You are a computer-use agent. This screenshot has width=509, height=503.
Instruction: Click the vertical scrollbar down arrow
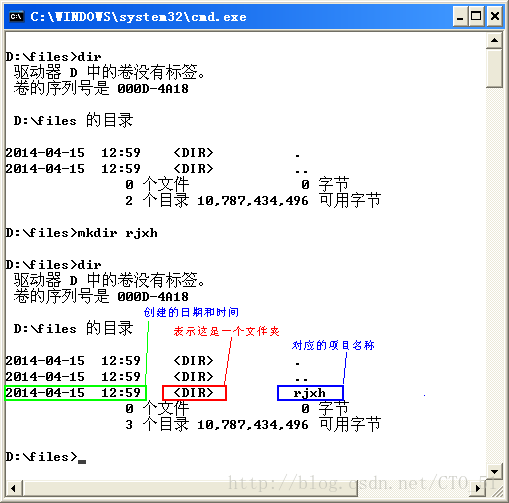494,471
